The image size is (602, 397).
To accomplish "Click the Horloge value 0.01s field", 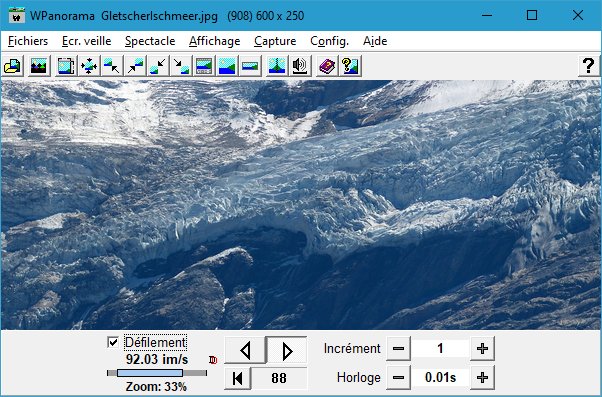I will tap(440, 377).
